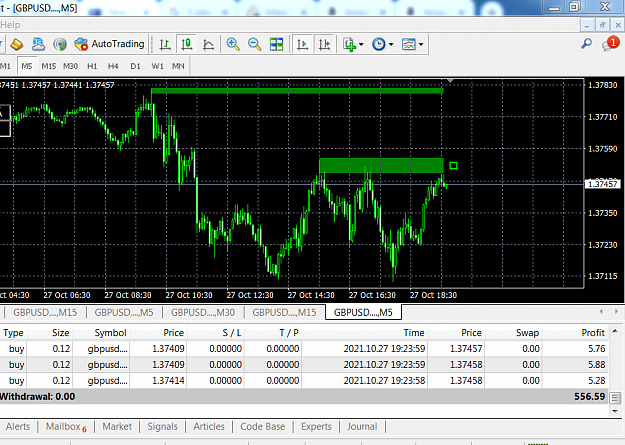The height and width of the screenshot is (445, 625).
Task: Select the M30 timeframe button
Action: pyautogui.click(x=71, y=66)
